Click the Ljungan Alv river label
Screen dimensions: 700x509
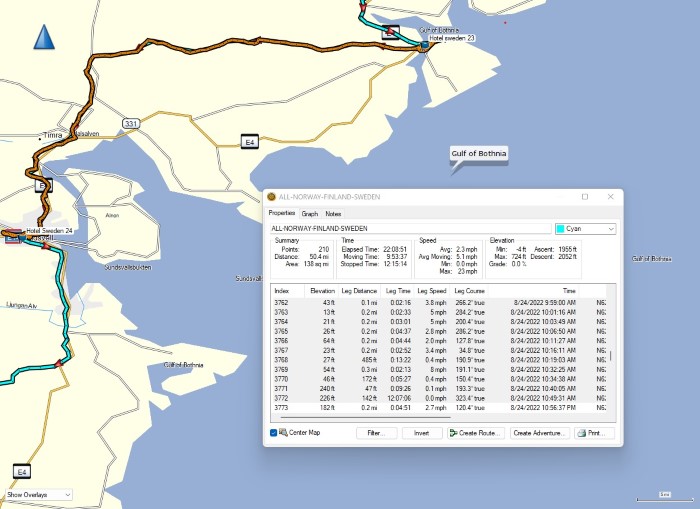pos(21,306)
